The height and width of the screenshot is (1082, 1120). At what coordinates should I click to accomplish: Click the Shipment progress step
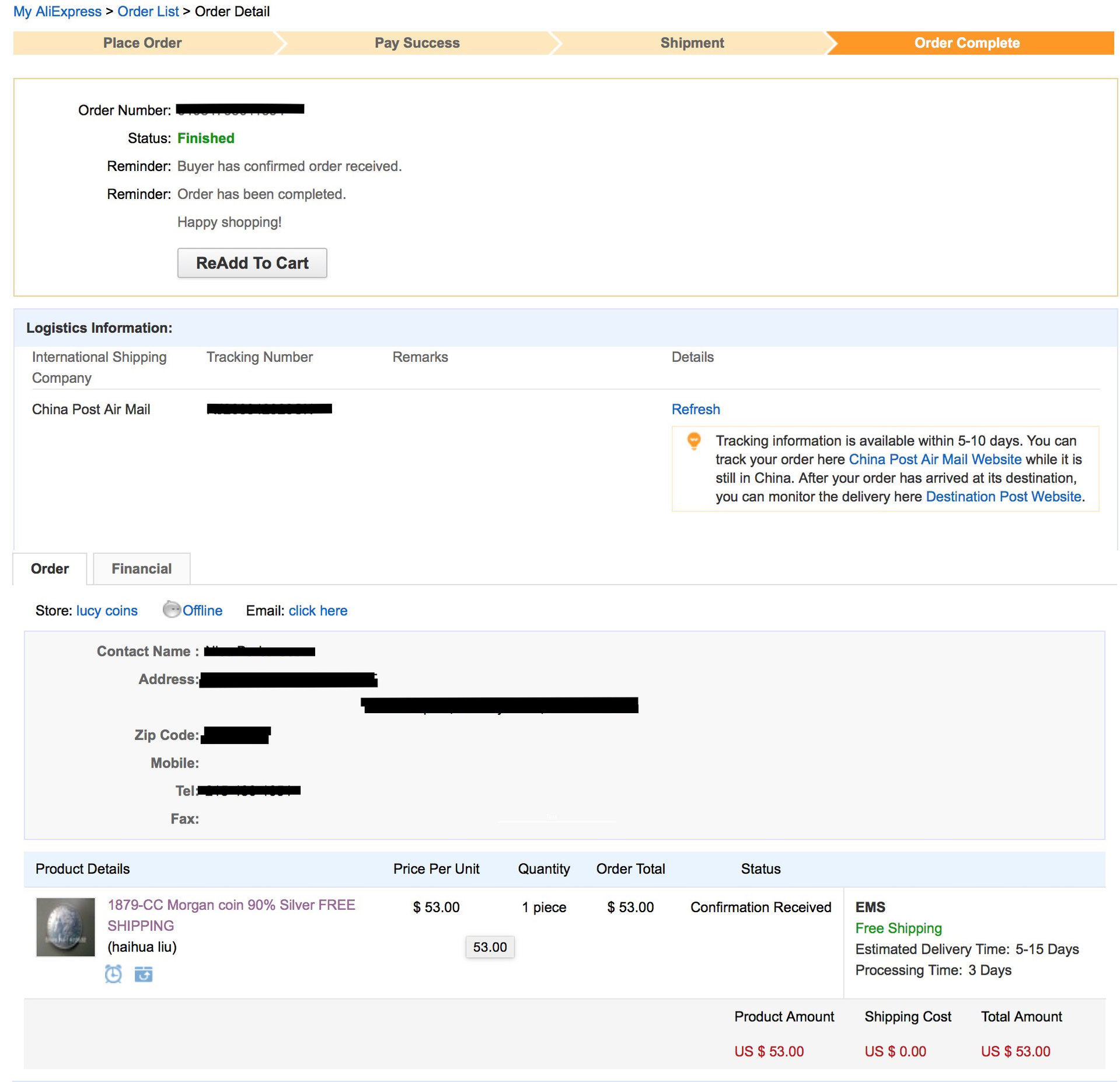point(692,43)
